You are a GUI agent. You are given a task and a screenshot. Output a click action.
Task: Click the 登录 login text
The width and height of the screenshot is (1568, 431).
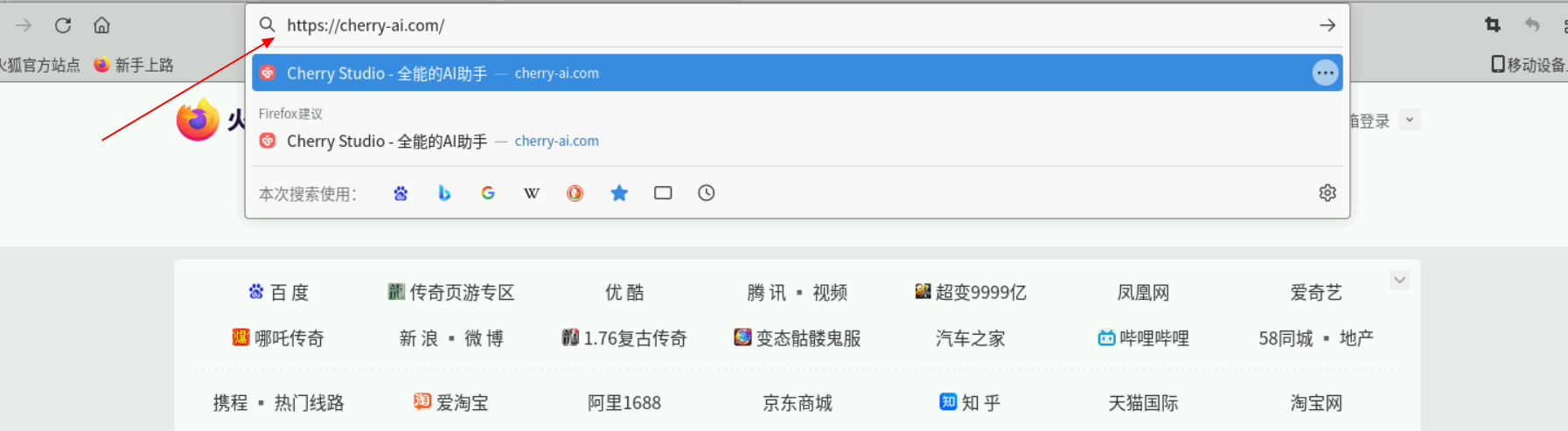click(x=1373, y=121)
